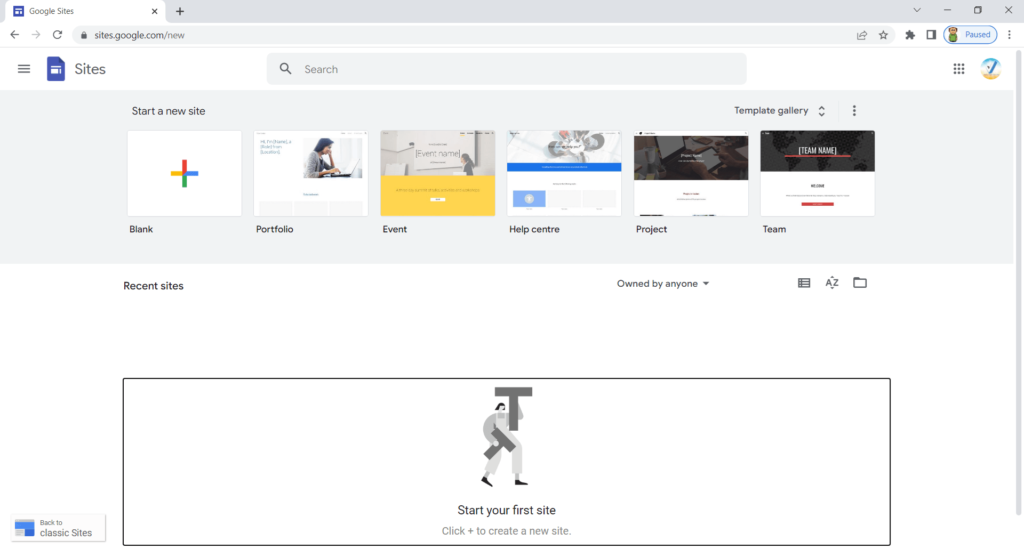Toggle the browser side panel
The height and width of the screenshot is (549, 1024).
(x=931, y=35)
